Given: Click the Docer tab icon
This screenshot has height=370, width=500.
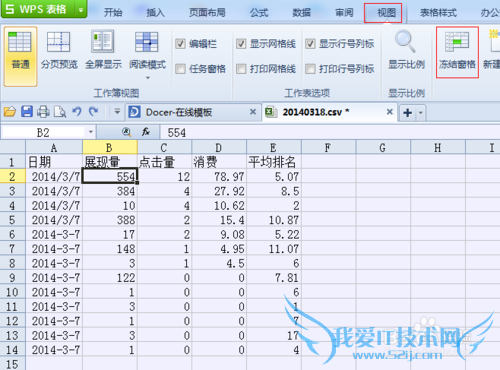Looking at the screenshot, I should pos(134,112).
